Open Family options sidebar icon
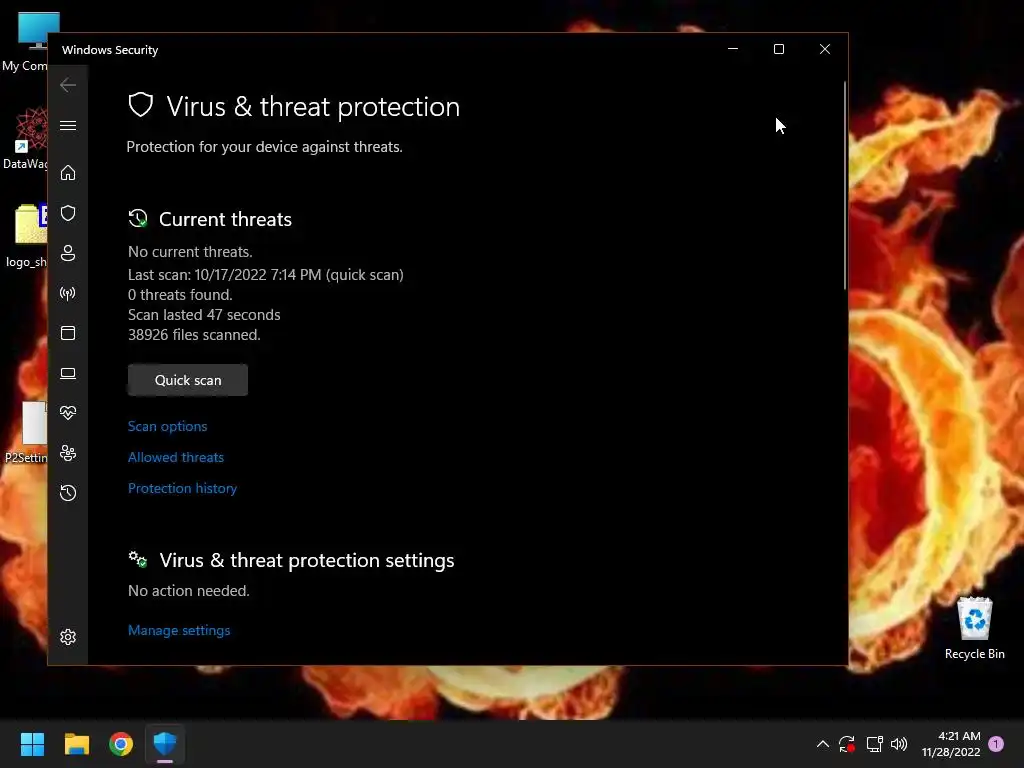Viewport: 1024px width, 768px height. pyautogui.click(x=68, y=453)
